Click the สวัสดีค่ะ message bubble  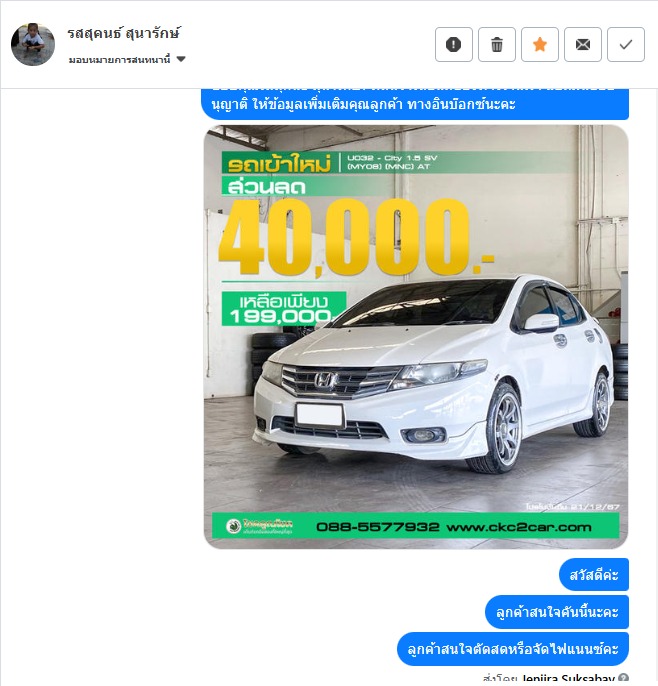(594, 574)
